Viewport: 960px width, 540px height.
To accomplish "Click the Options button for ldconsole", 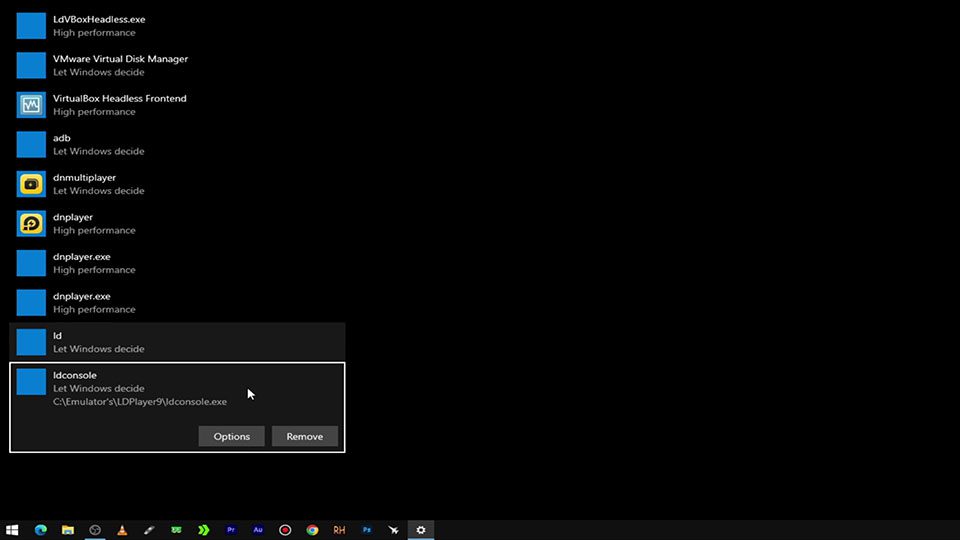I will [231, 436].
